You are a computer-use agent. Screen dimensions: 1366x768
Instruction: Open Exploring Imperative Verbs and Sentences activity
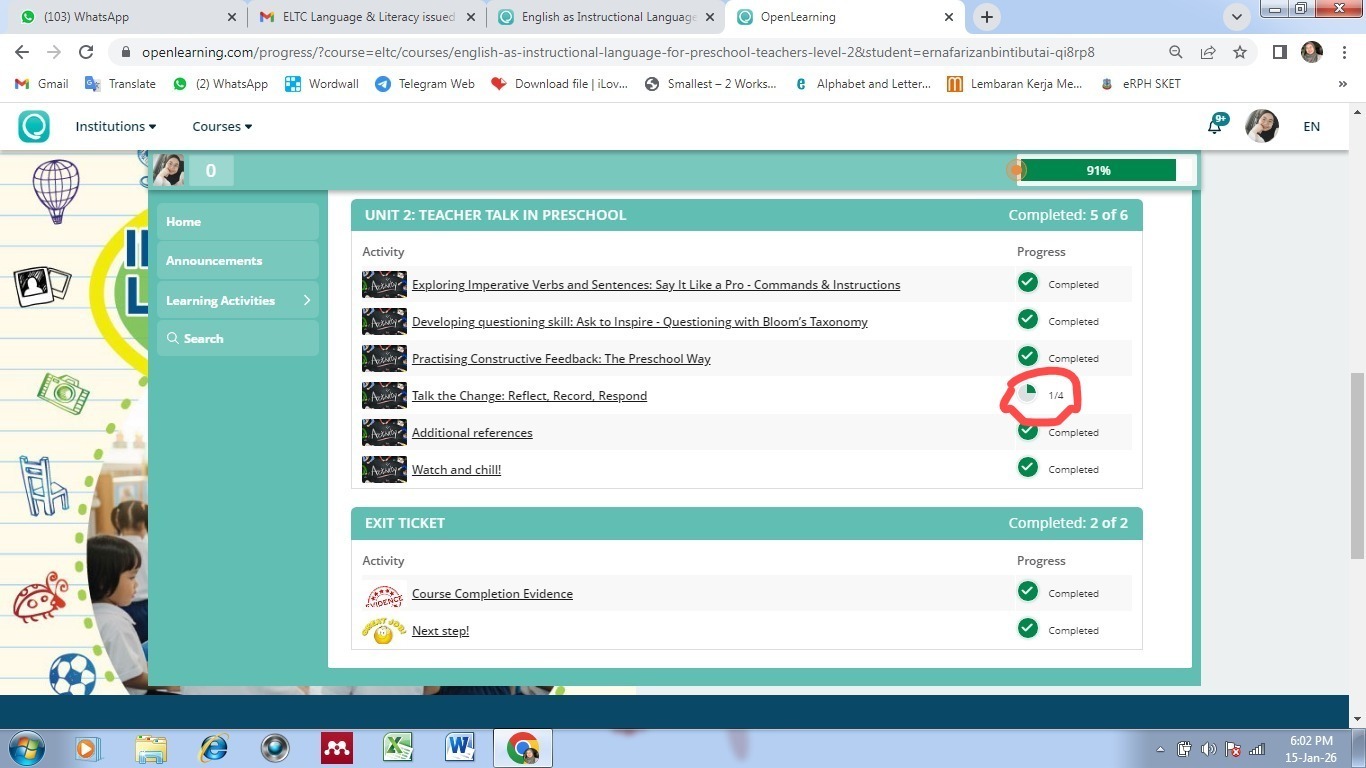point(656,285)
